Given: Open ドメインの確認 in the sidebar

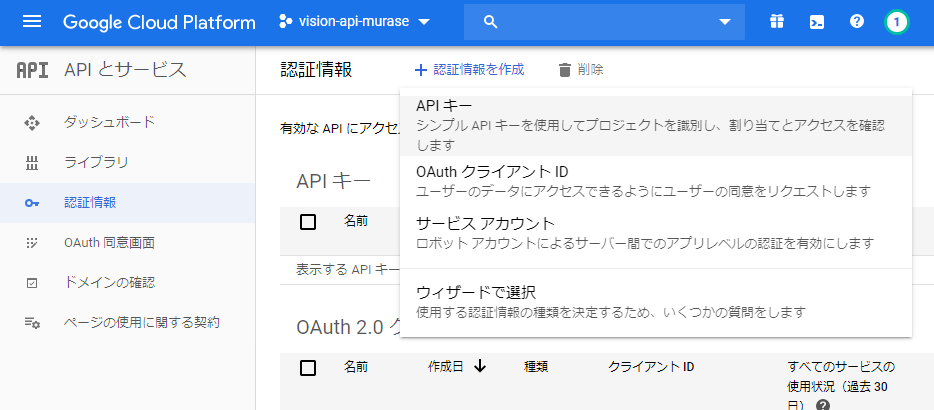Looking at the screenshot, I should [127, 282].
